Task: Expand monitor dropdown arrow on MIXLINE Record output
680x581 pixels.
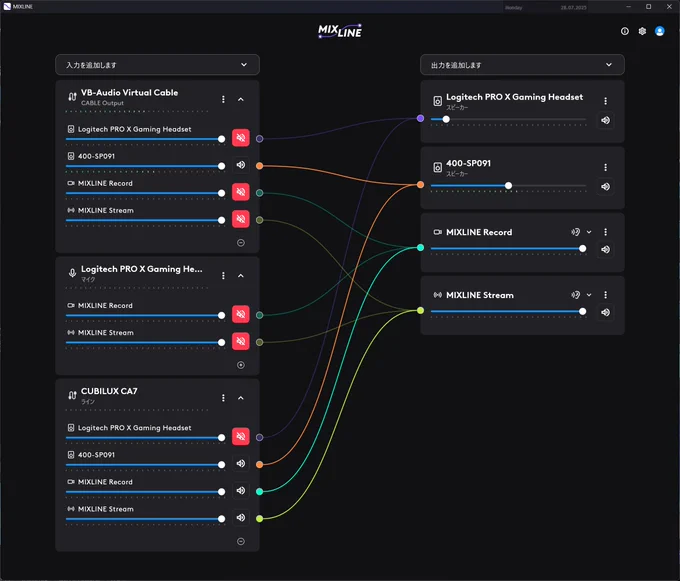Action: (x=589, y=232)
